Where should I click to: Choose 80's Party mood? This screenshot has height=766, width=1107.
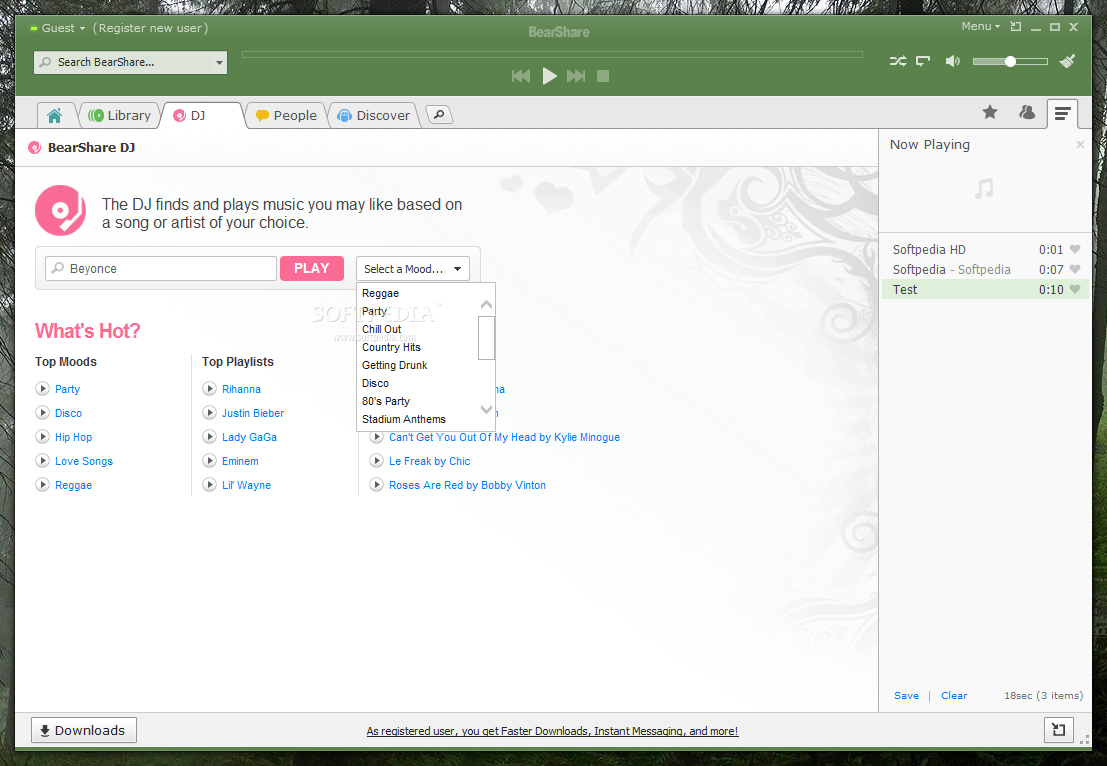(386, 401)
